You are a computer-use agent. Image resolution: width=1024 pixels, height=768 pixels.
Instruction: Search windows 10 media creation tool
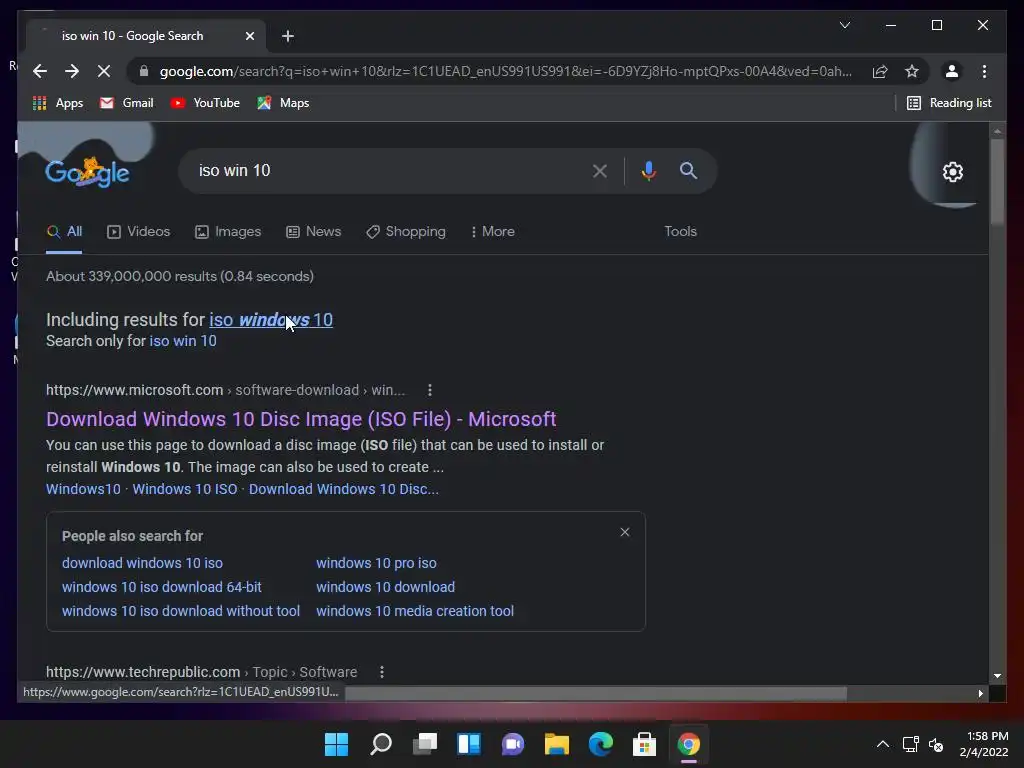tap(415, 611)
